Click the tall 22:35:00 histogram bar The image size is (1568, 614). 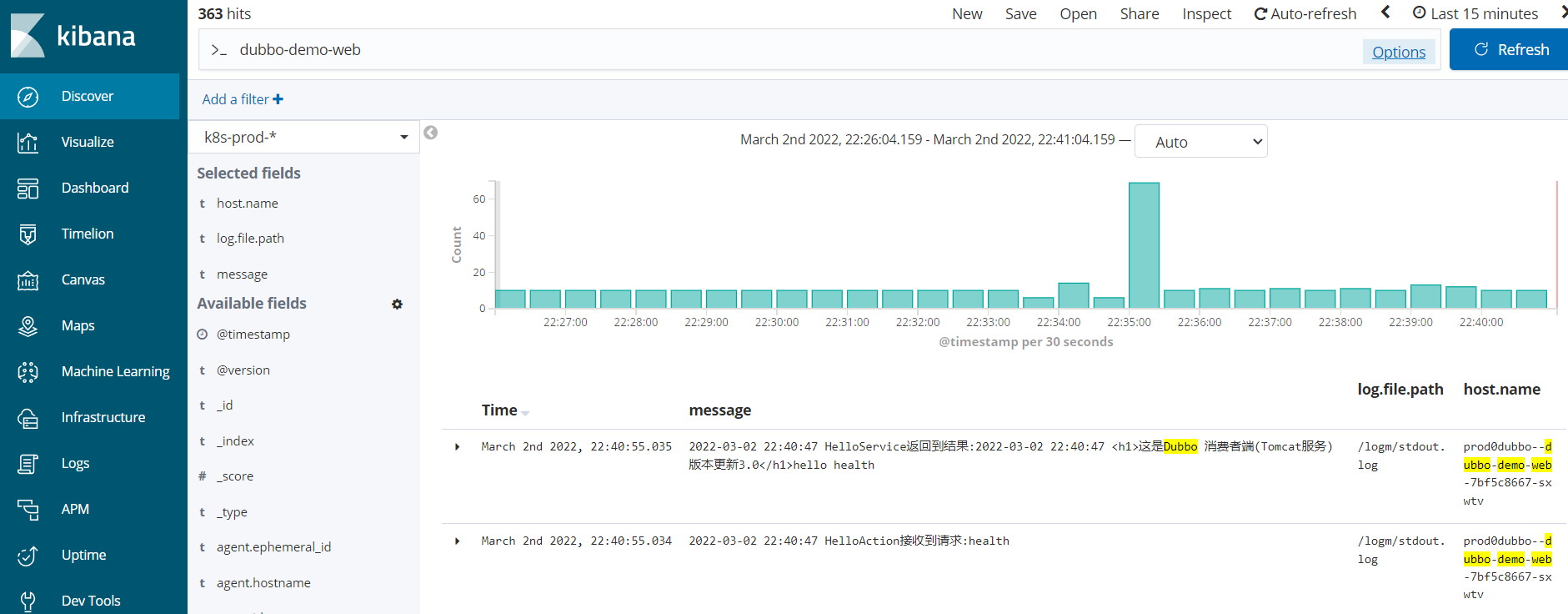click(x=1144, y=245)
